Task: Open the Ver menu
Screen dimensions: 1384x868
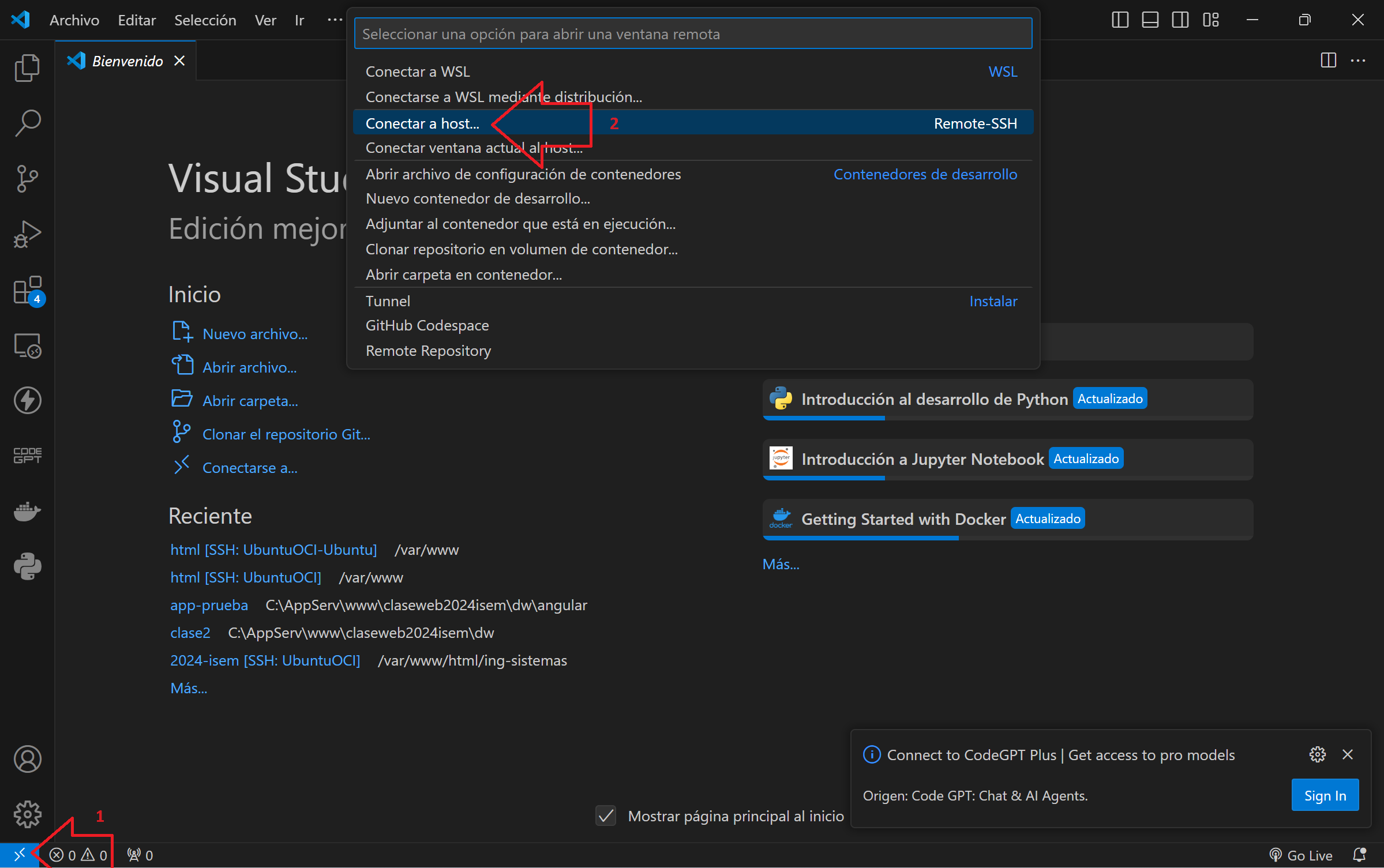Action: pos(265,20)
